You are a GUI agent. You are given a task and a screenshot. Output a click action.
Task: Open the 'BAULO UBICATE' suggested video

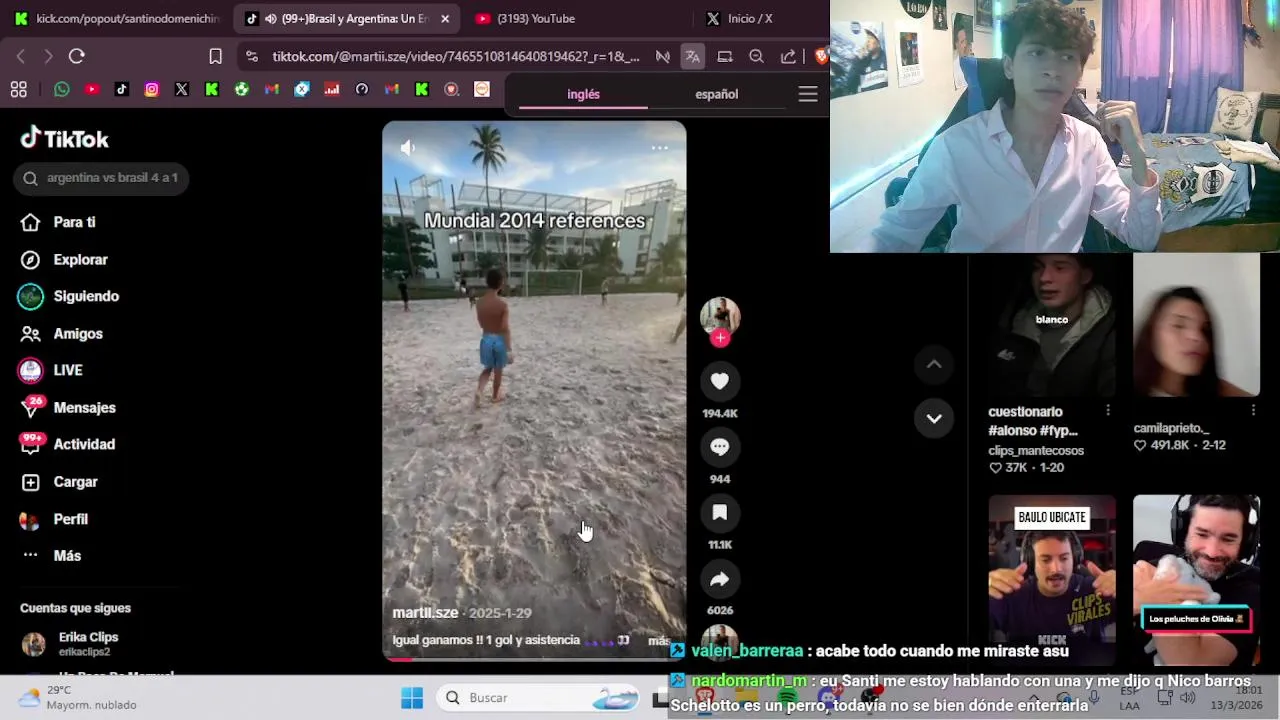point(1052,578)
